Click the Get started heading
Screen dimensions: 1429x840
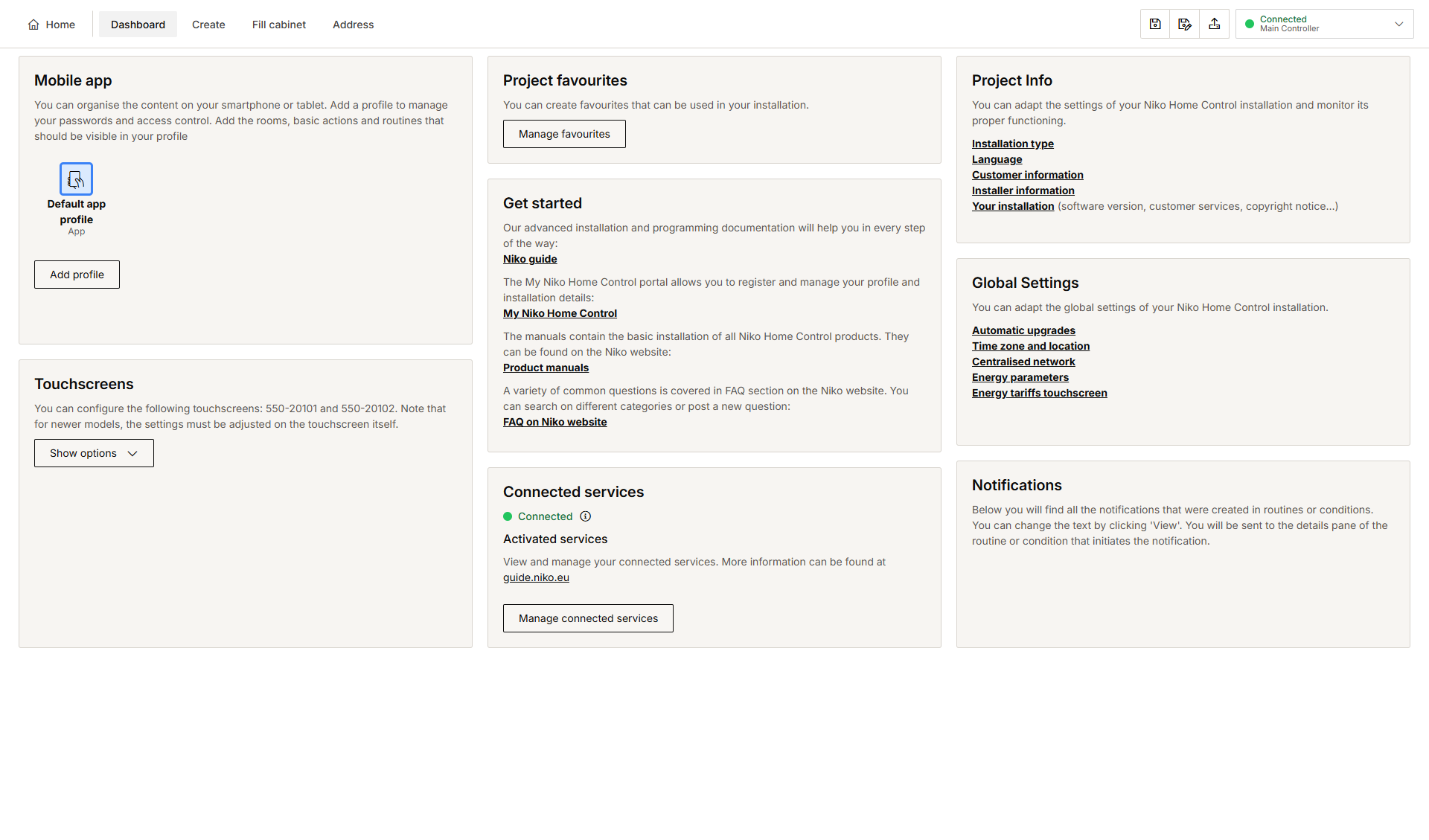click(x=543, y=203)
